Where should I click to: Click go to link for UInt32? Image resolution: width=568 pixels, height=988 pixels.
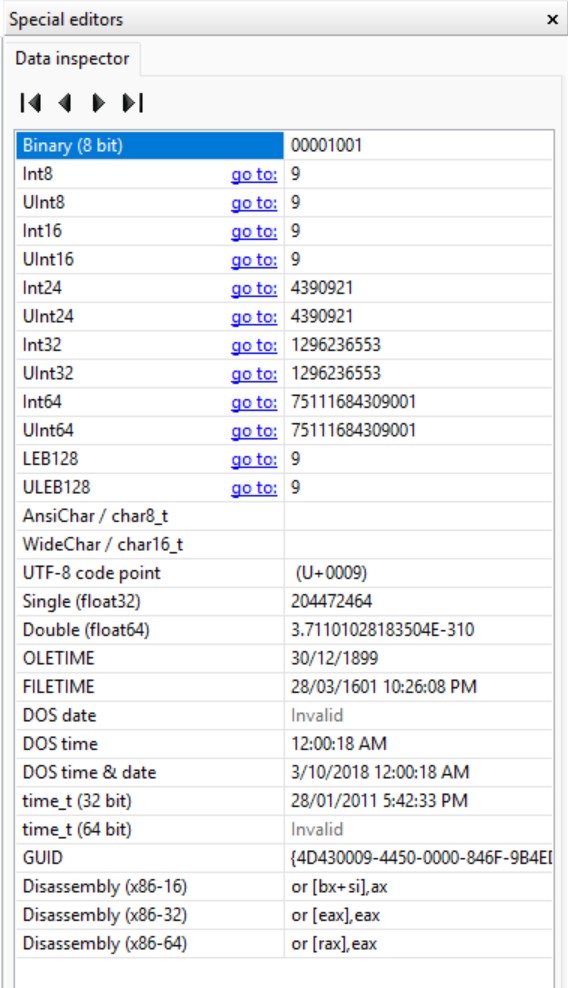point(254,374)
